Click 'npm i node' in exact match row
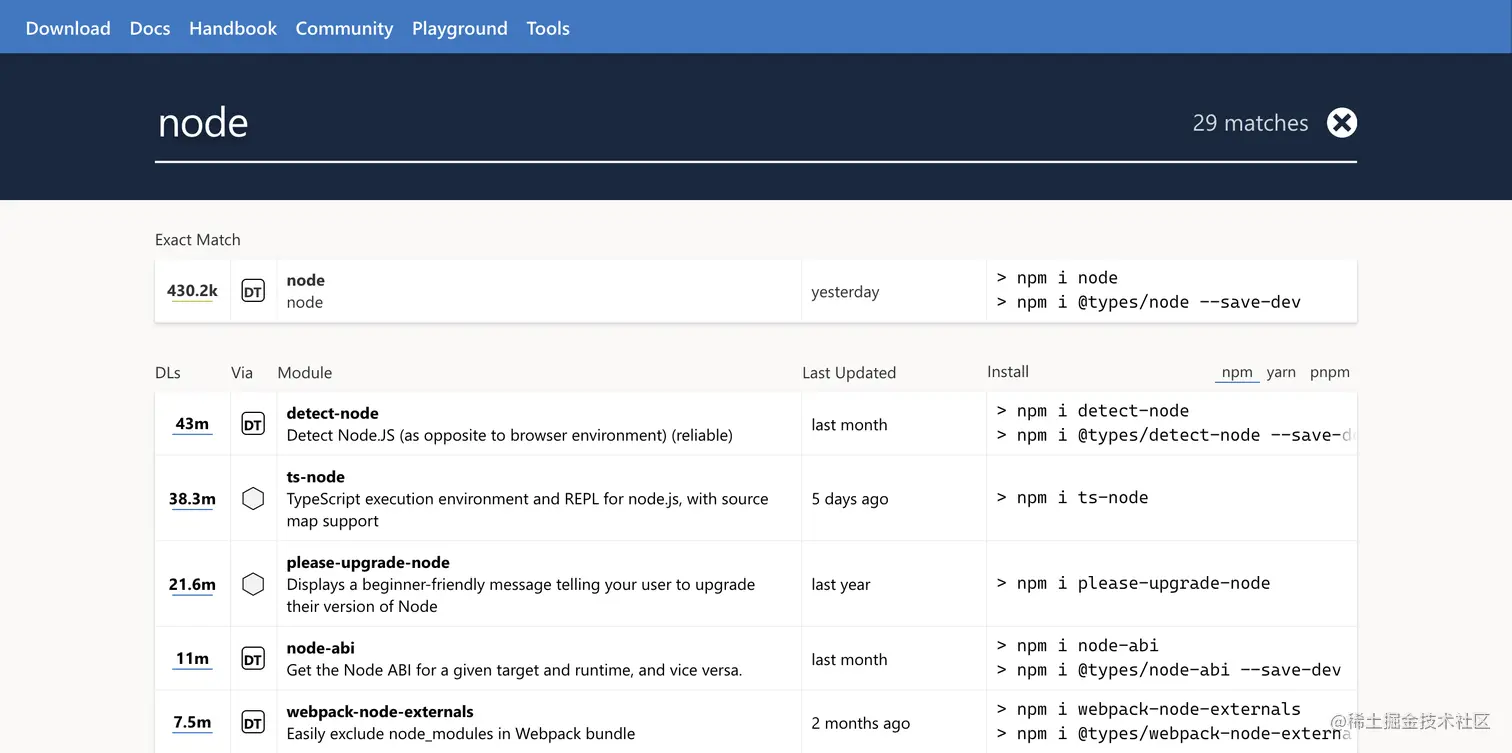Screen dimensions: 1512x753 [x=1057, y=278]
